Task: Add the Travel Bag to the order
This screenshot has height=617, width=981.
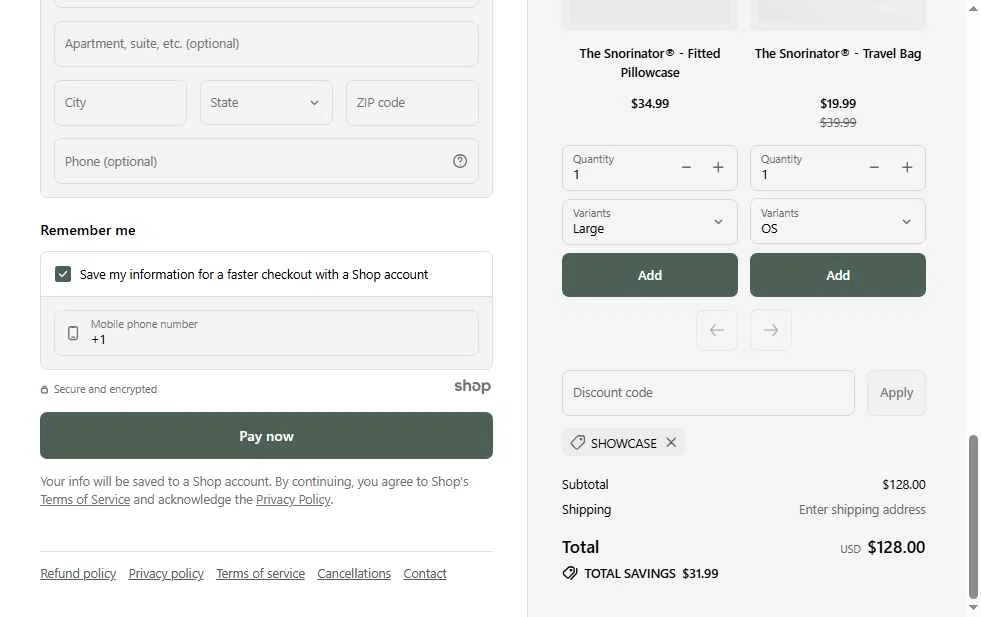Action: [x=838, y=275]
